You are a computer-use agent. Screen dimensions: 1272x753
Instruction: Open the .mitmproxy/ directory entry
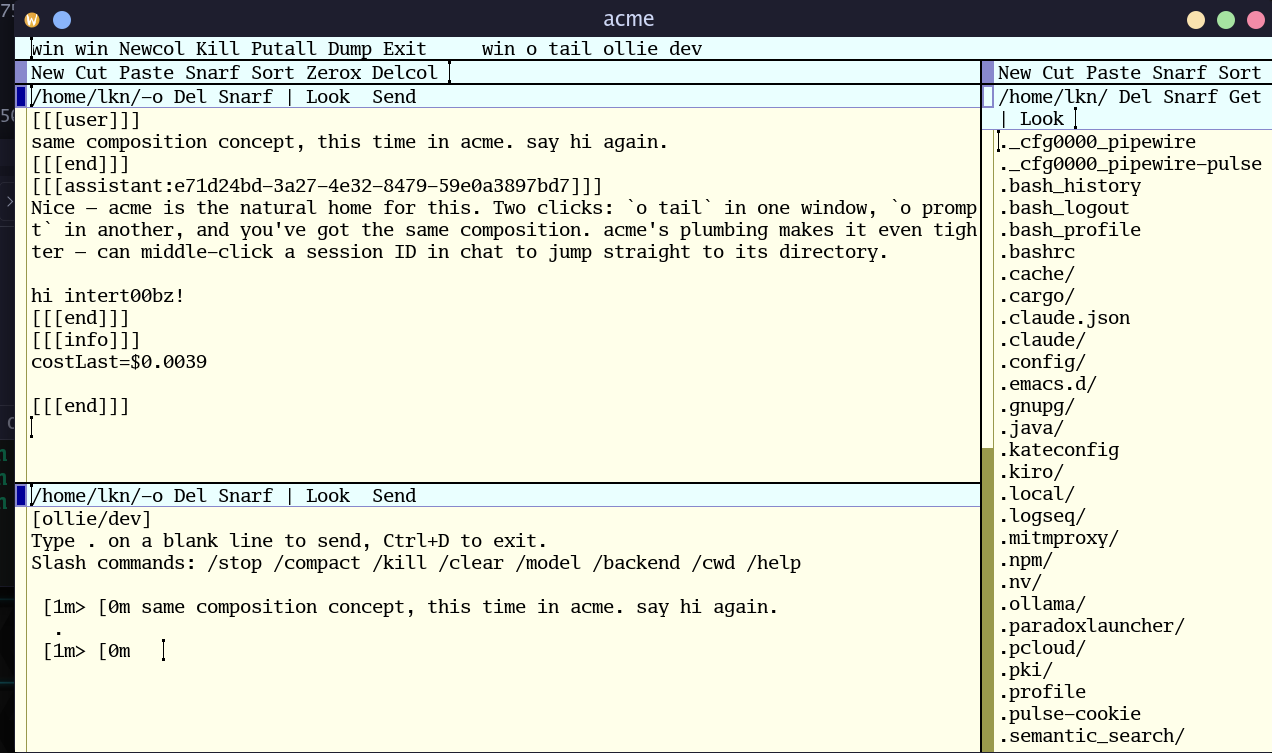[x=1058, y=538]
